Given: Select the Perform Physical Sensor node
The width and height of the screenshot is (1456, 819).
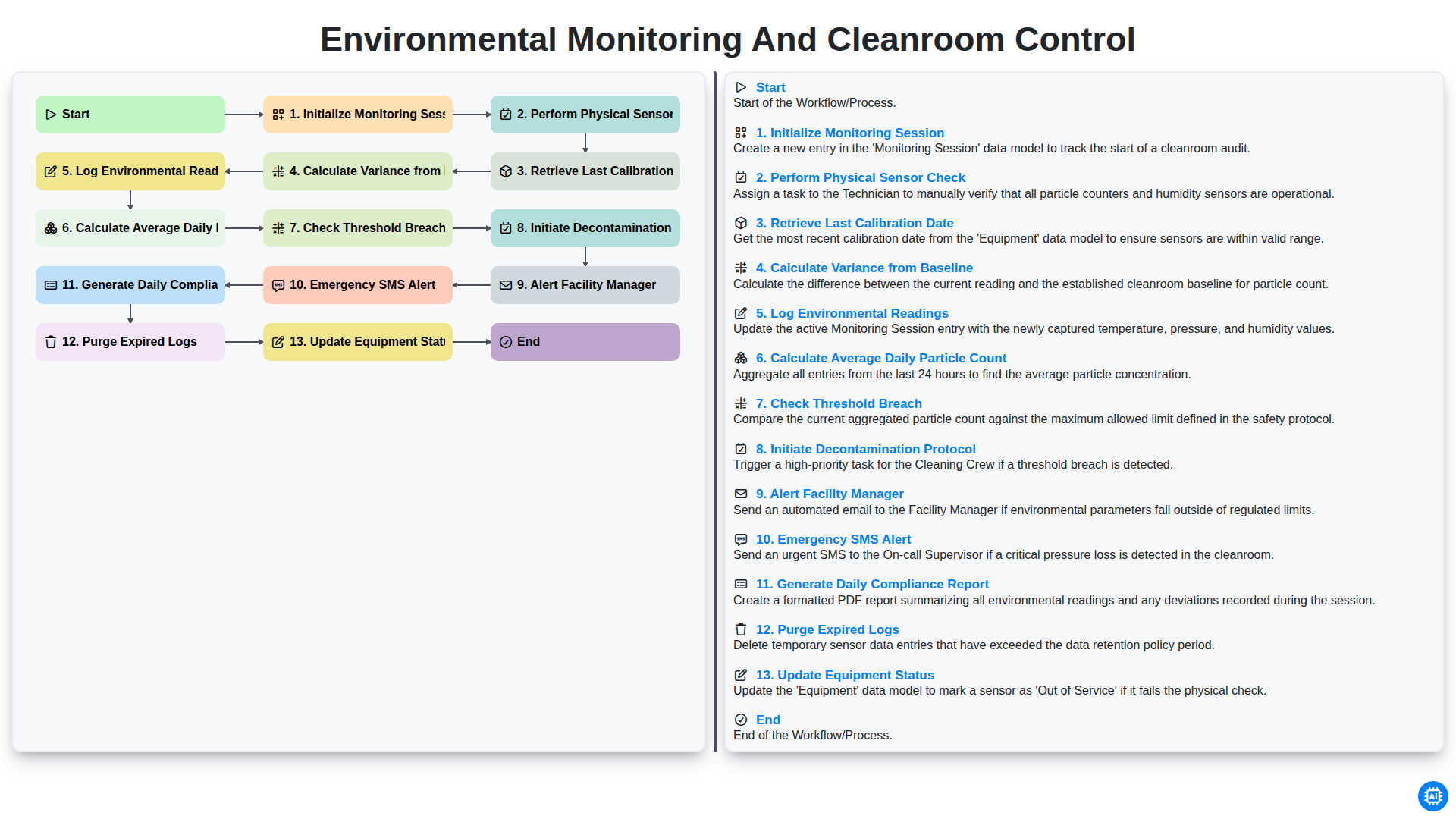Looking at the screenshot, I should pyautogui.click(x=585, y=115).
